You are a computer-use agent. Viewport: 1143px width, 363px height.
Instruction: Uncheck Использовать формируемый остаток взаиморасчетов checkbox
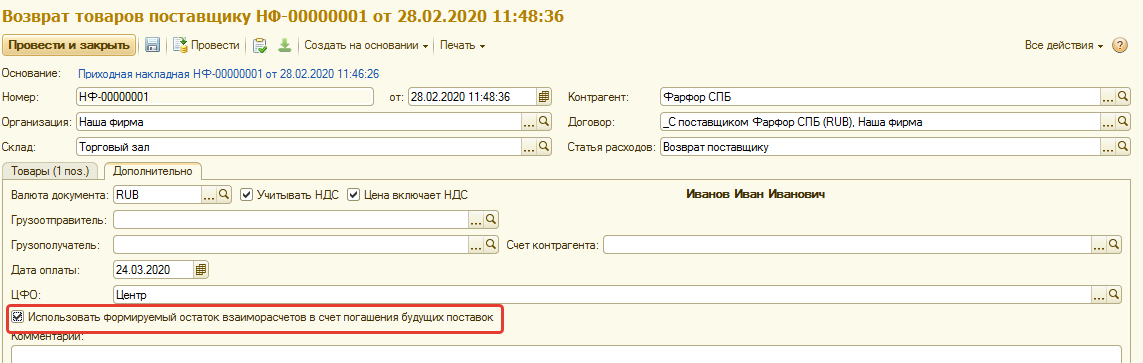coord(18,317)
